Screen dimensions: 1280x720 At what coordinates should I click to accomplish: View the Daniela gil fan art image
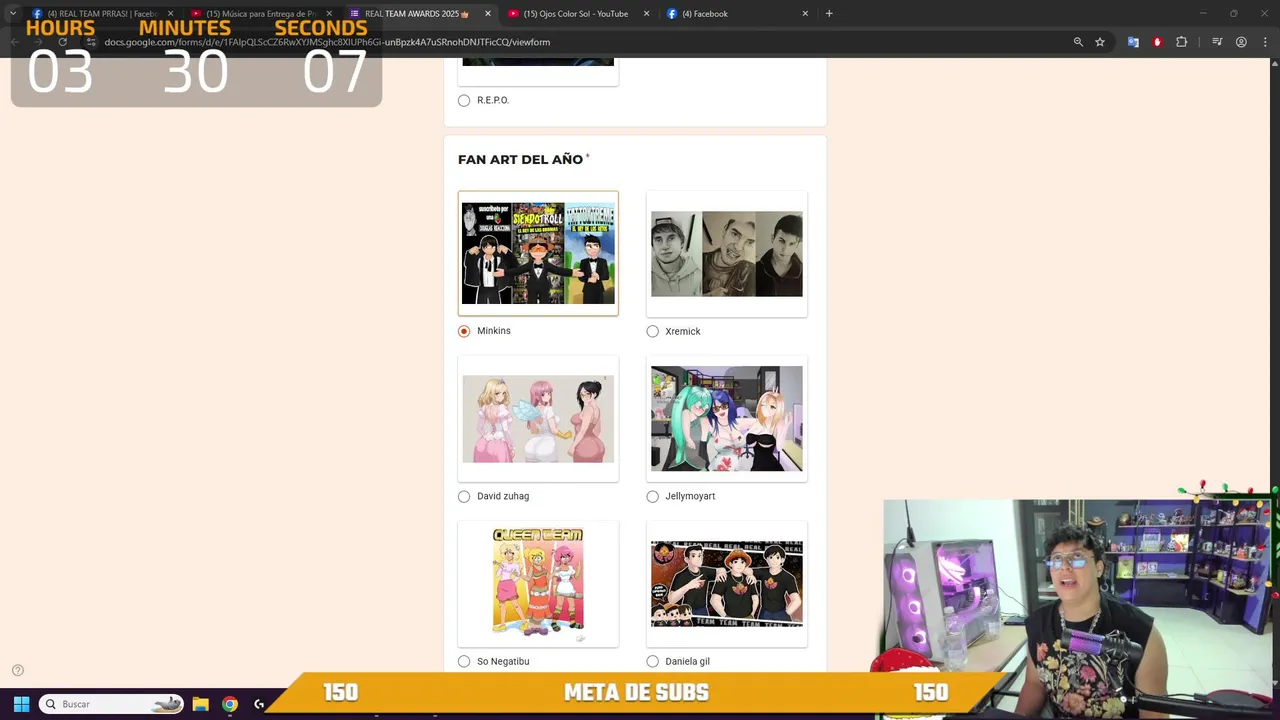click(x=727, y=584)
